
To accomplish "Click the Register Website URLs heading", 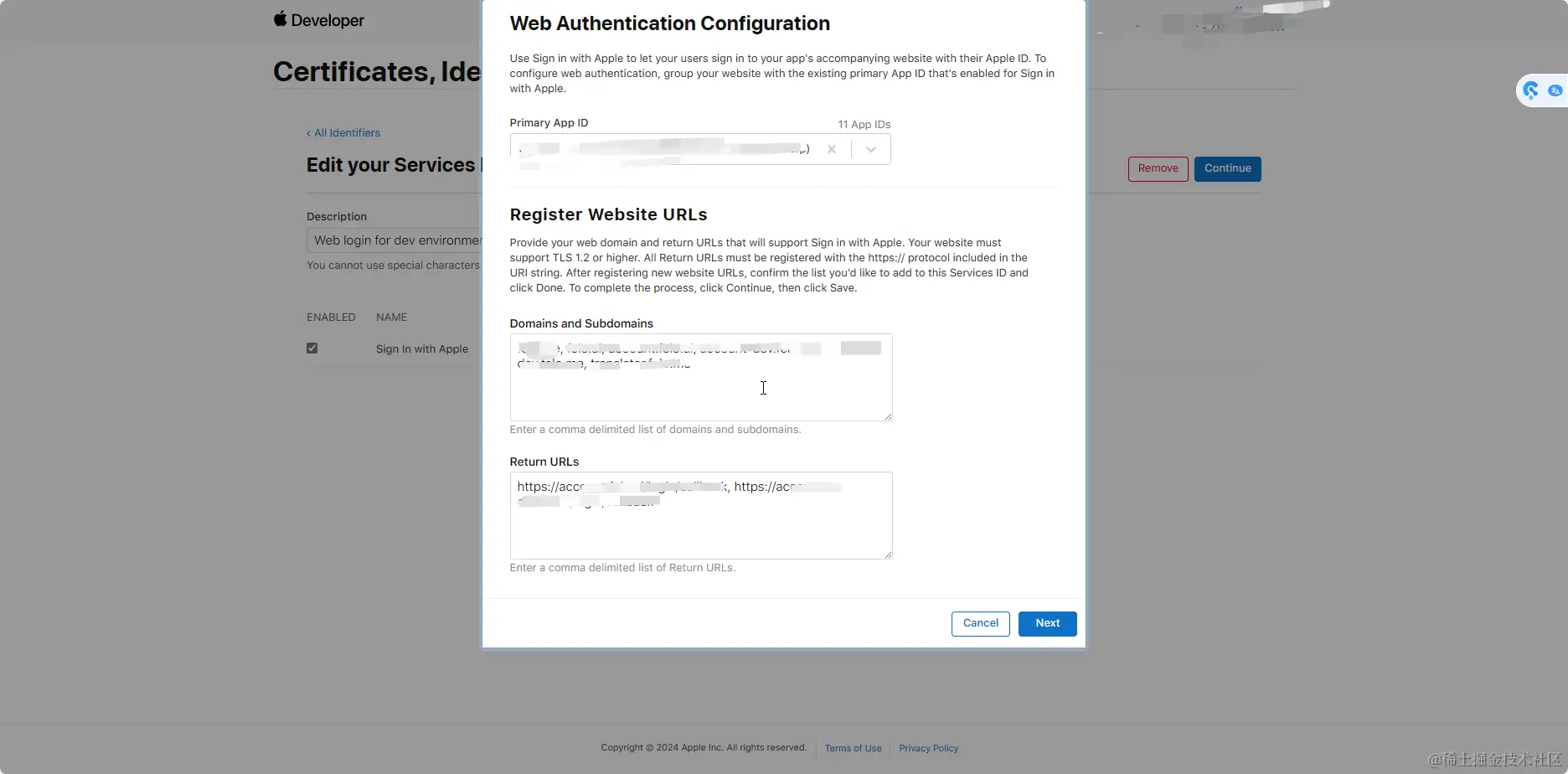I will click(x=608, y=214).
